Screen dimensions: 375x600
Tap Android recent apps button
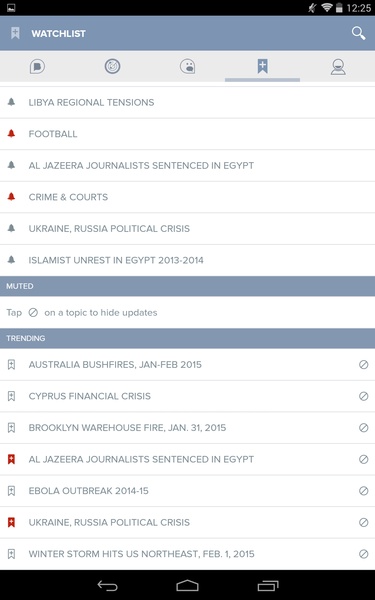268,585
